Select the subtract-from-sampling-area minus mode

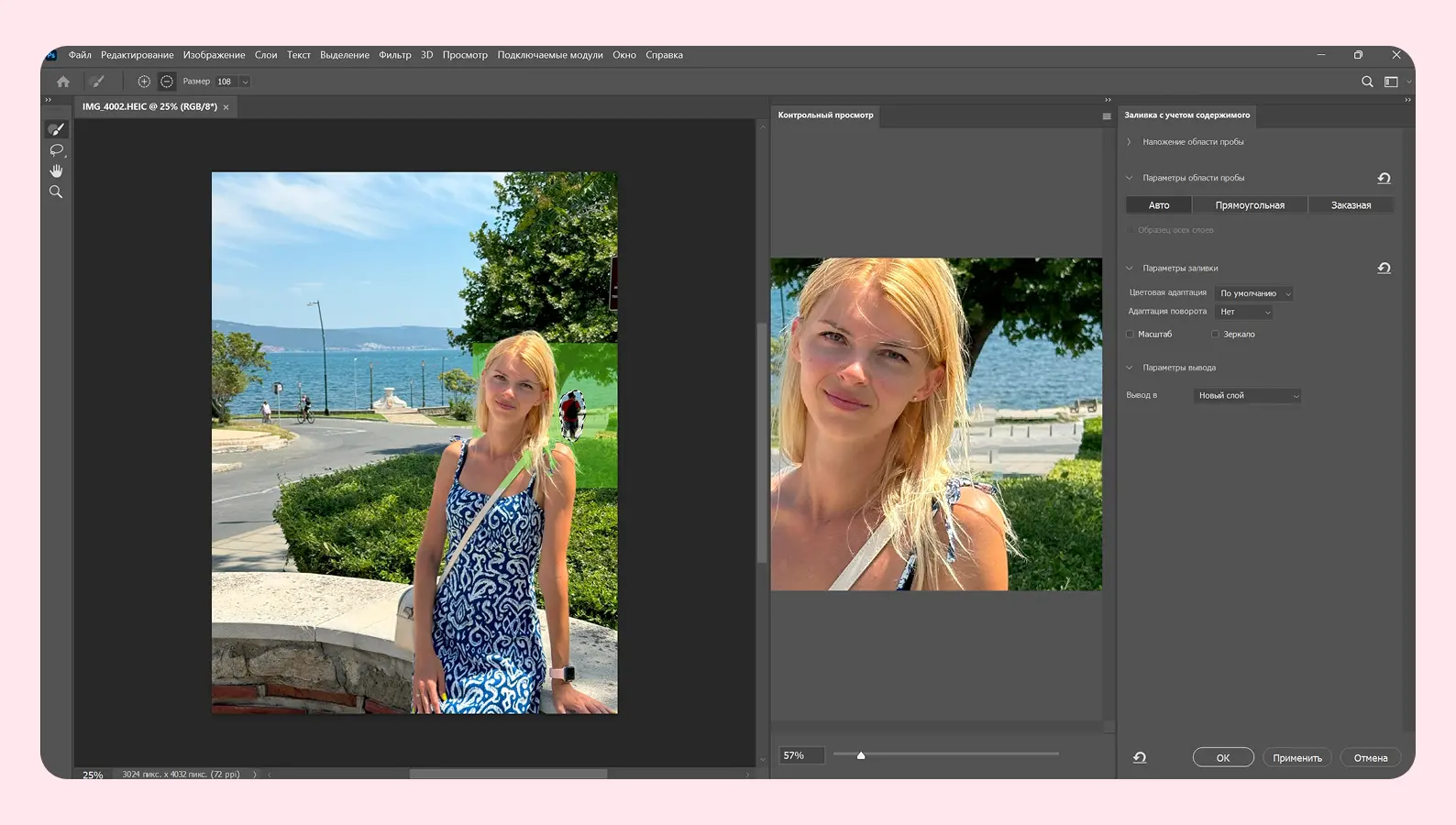pos(167,82)
